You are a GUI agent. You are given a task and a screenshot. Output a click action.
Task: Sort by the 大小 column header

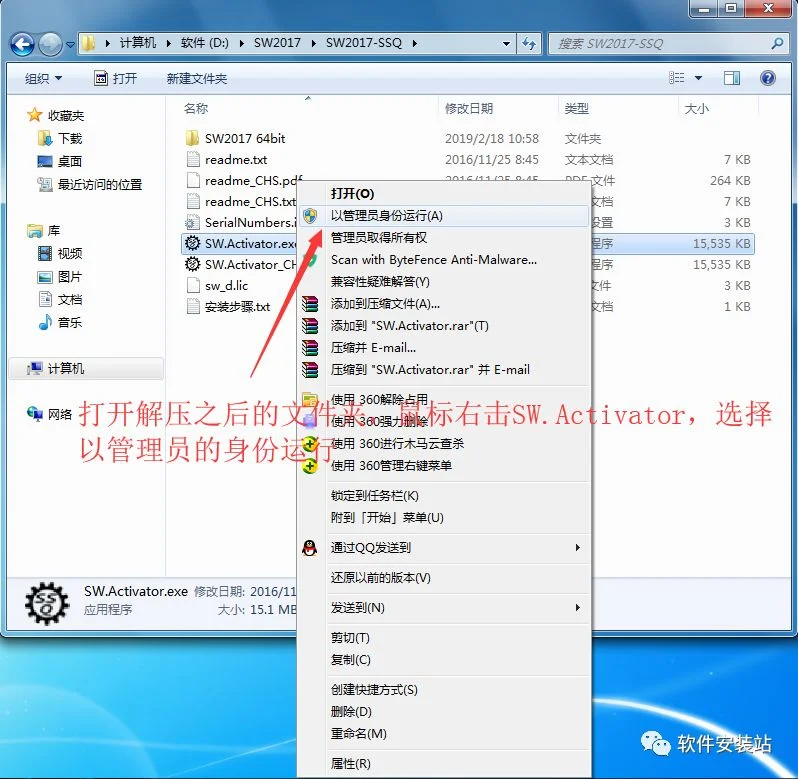(697, 108)
